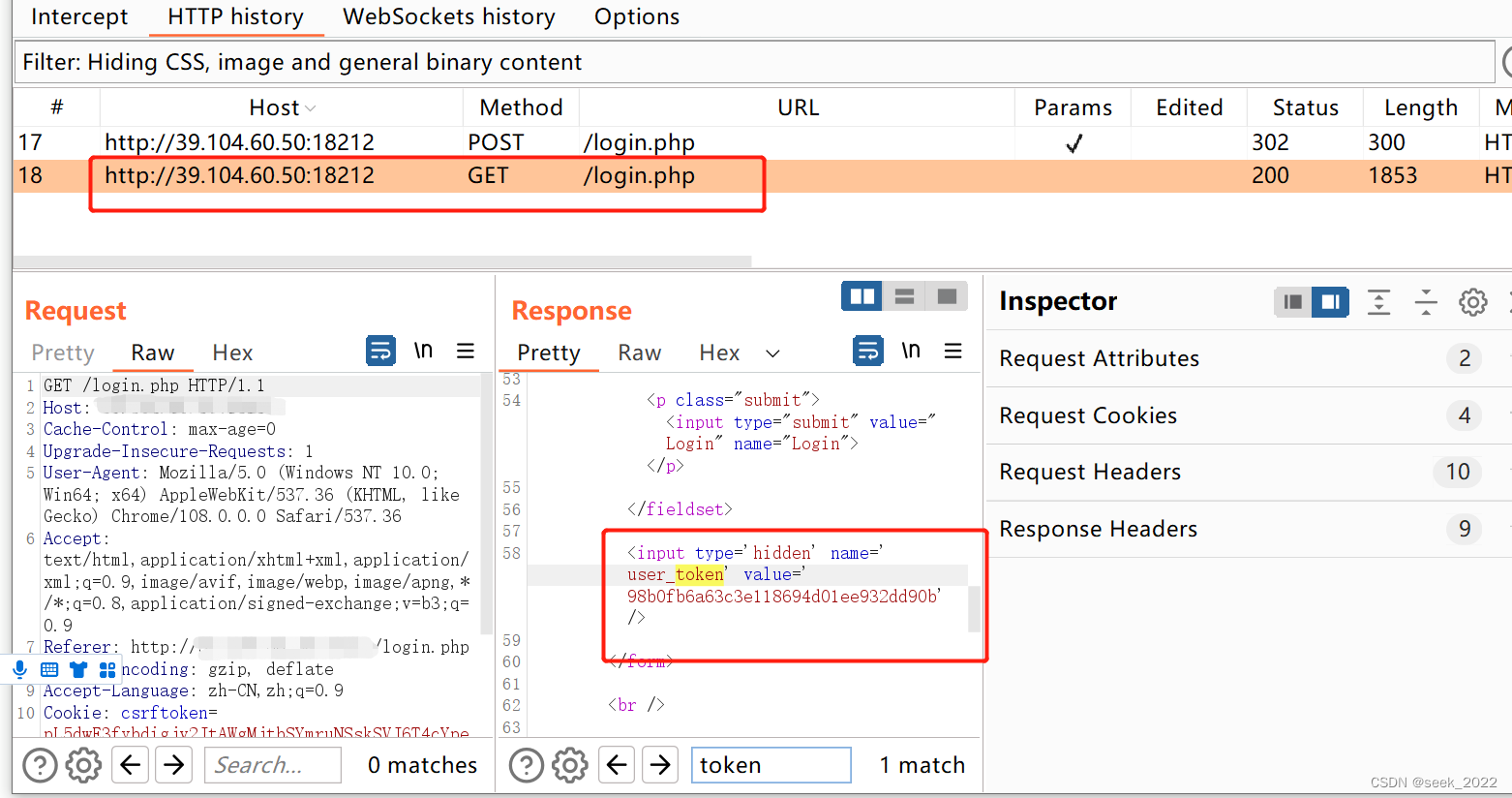Switch Response view to Hex
This screenshot has height=798, width=1512.
(x=719, y=353)
